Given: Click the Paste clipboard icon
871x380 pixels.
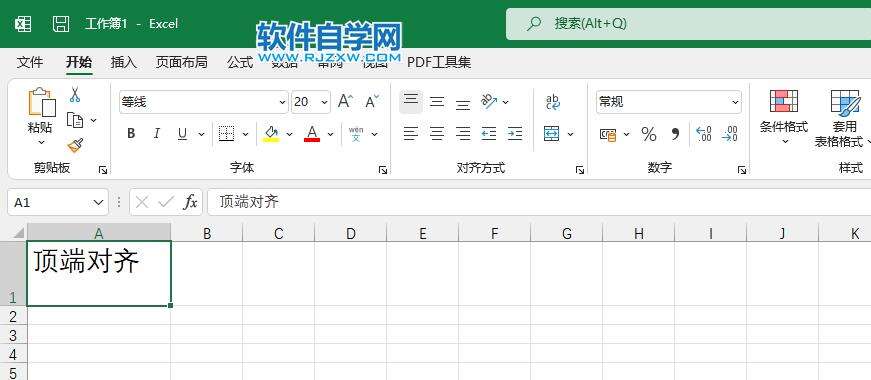Looking at the screenshot, I should [42, 102].
